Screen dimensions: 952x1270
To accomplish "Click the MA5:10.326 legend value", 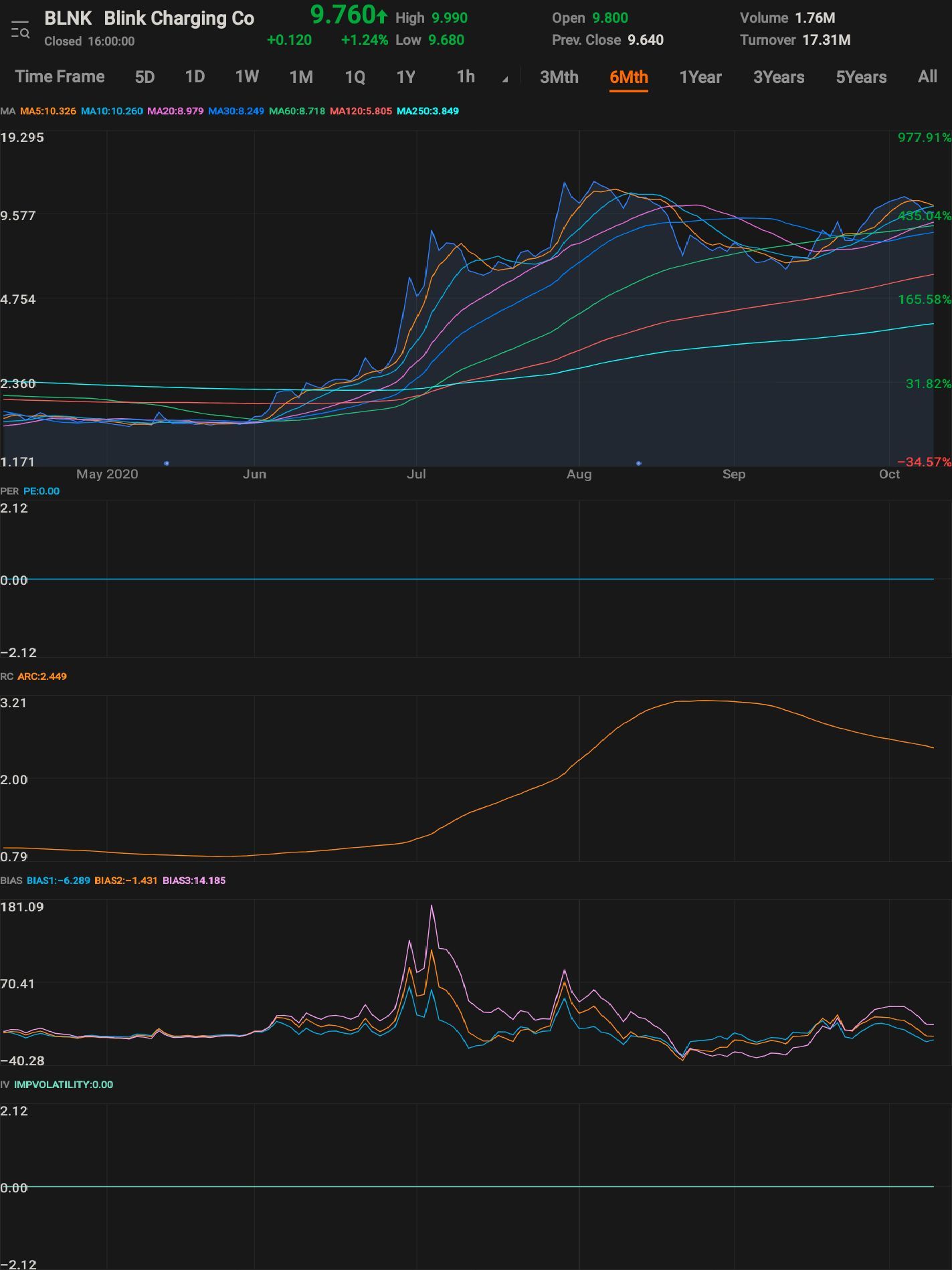I will [48, 111].
